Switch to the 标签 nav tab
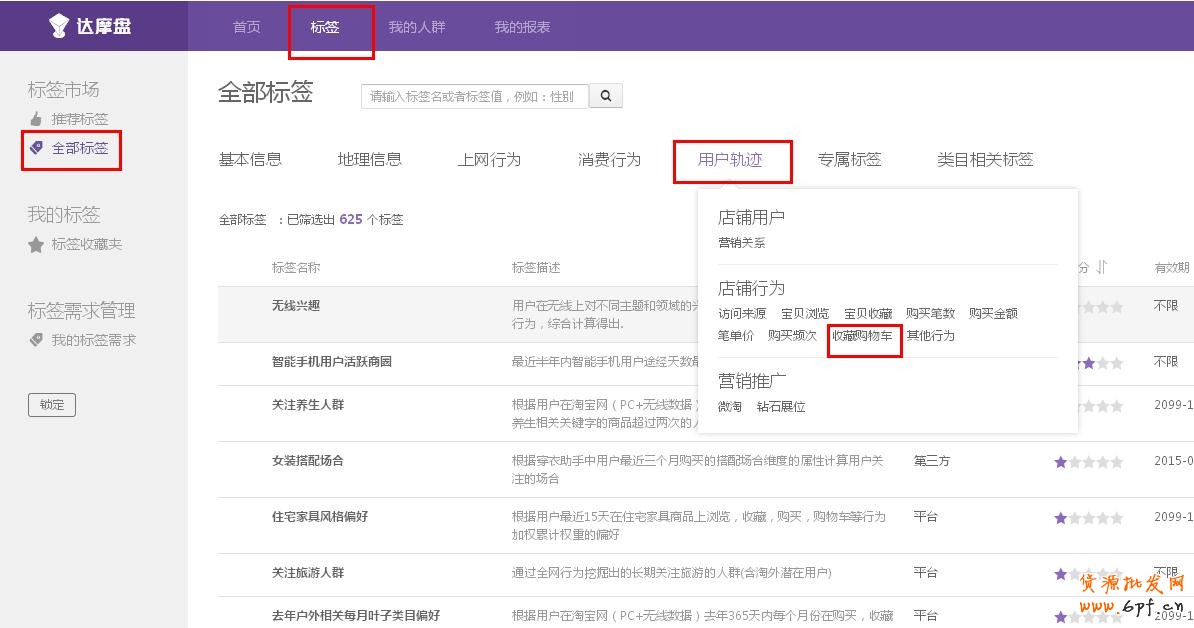This screenshot has width=1194, height=628. [x=324, y=27]
